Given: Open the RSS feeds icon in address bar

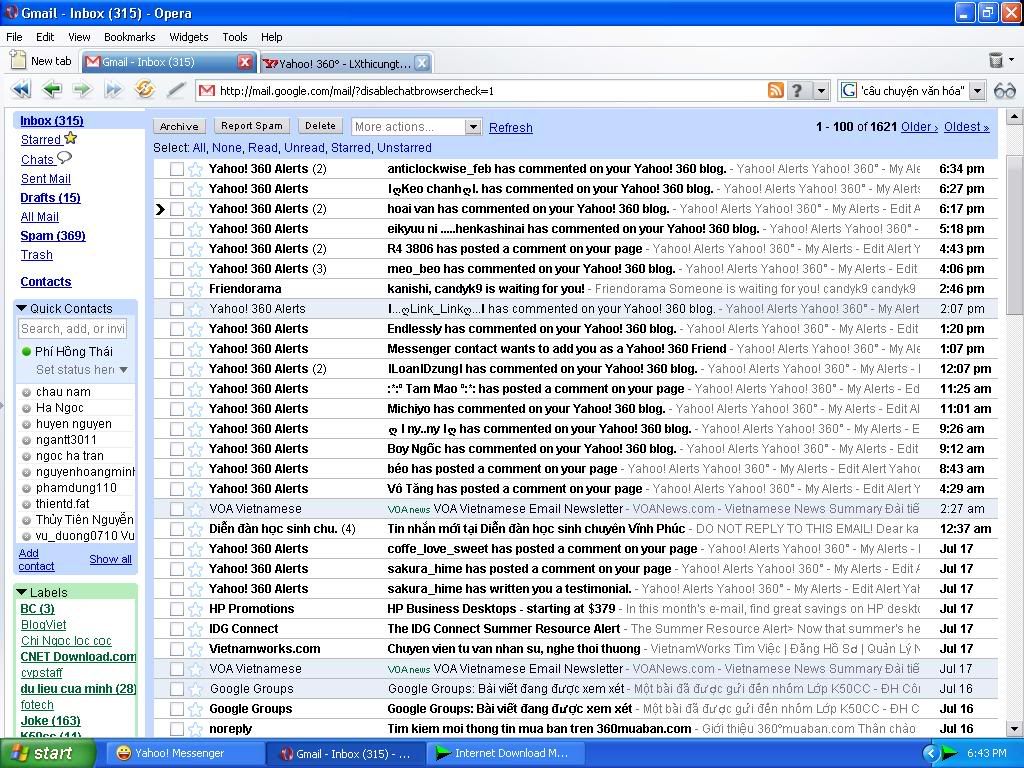Looking at the screenshot, I should point(775,89).
